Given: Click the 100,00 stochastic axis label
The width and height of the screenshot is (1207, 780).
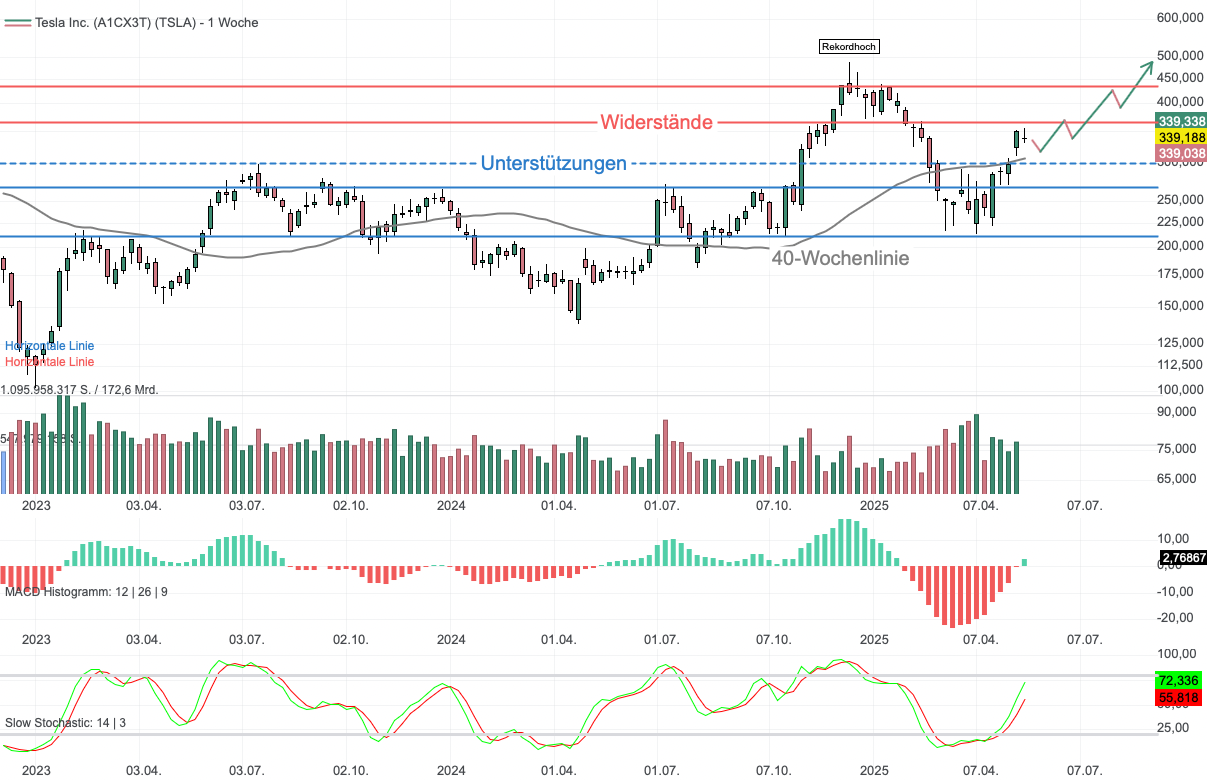Looking at the screenshot, I should 1175,653.
